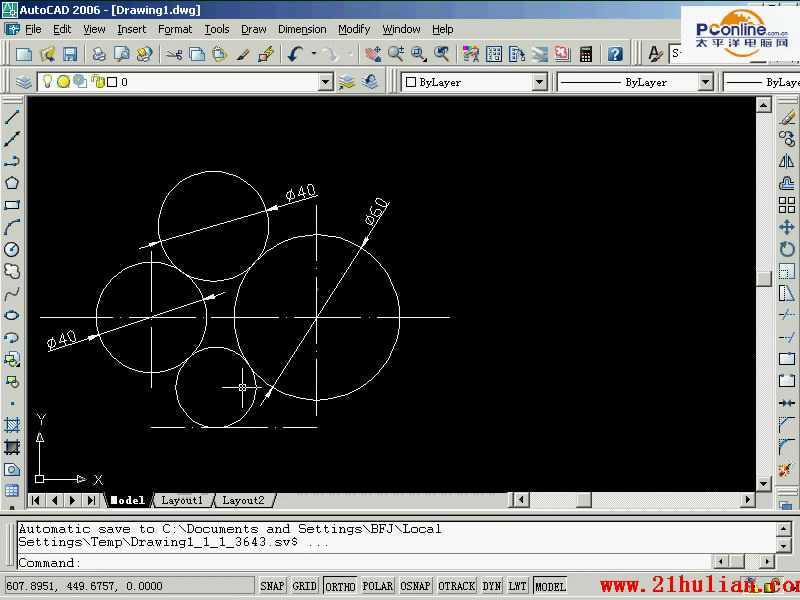Toggle POLAR tracking in status bar
Screen dimensions: 800x600
point(378,586)
